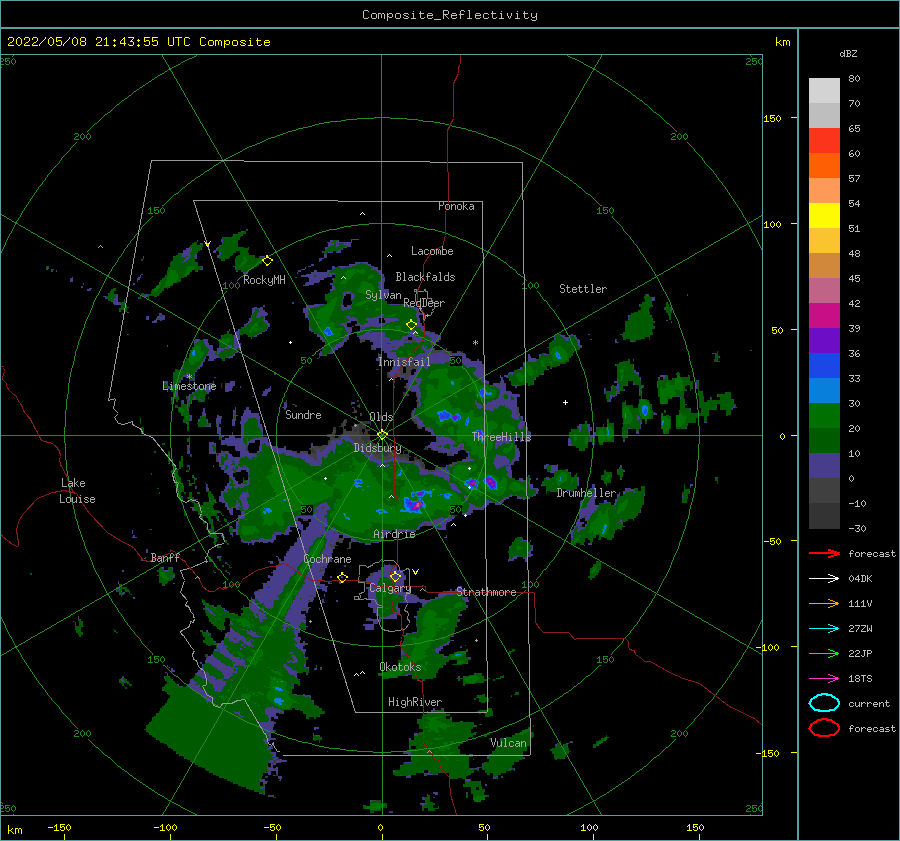
Task: Click the HighRiver city label
Action: point(415,702)
